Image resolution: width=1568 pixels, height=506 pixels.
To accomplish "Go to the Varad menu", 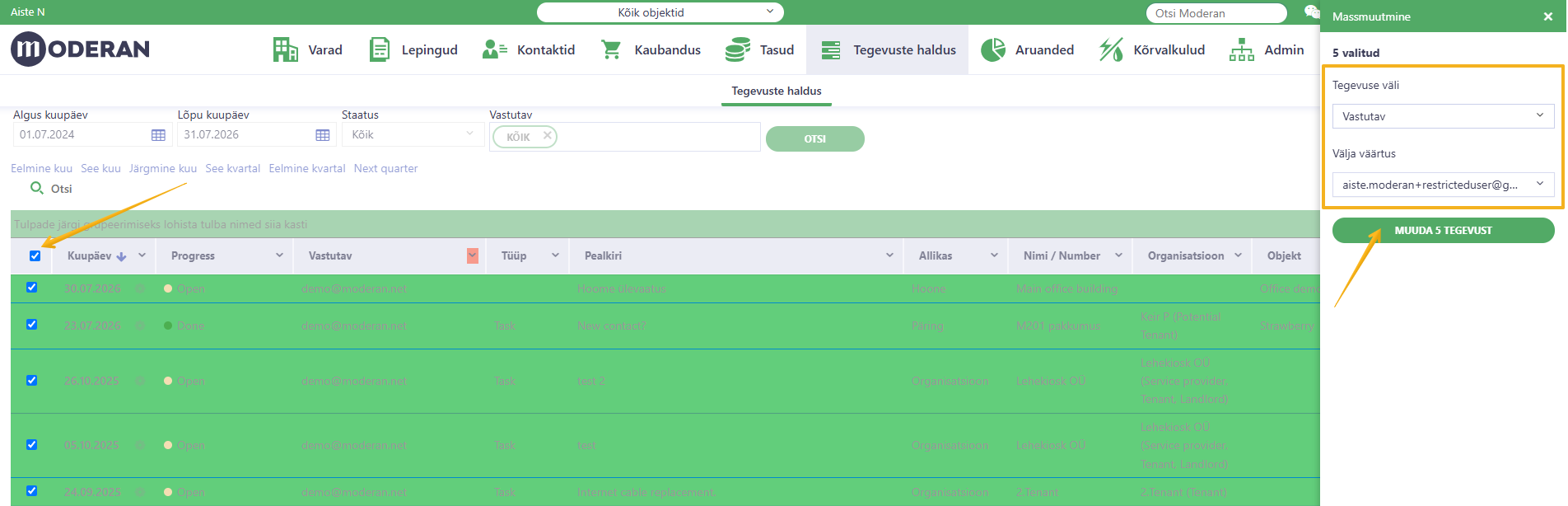I will (325, 50).
